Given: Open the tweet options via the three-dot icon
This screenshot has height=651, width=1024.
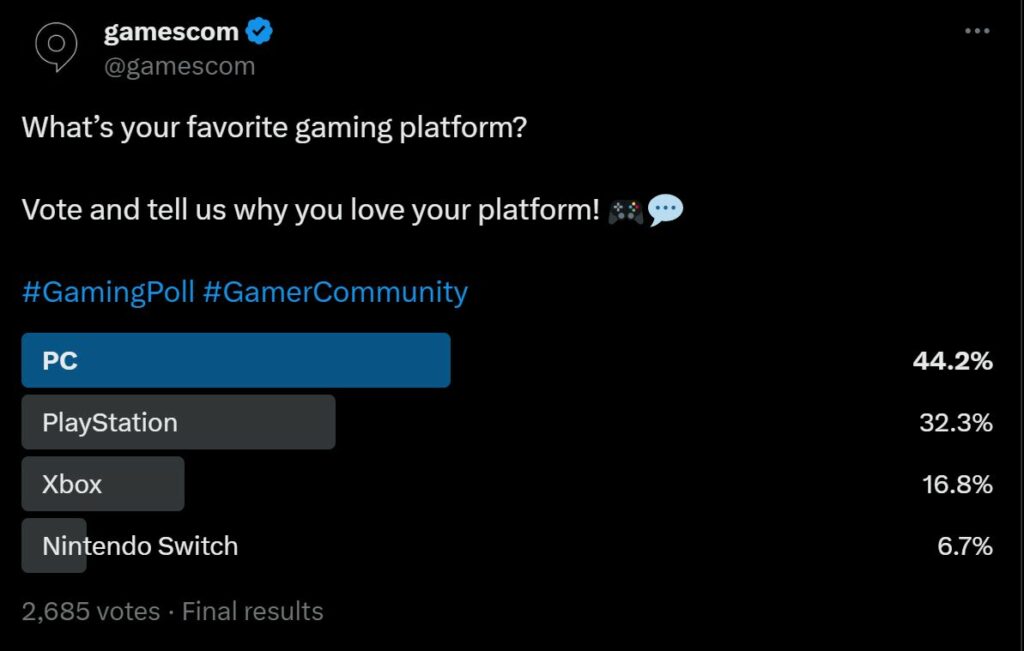Looking at the screenshot, I should click(976, 30).
